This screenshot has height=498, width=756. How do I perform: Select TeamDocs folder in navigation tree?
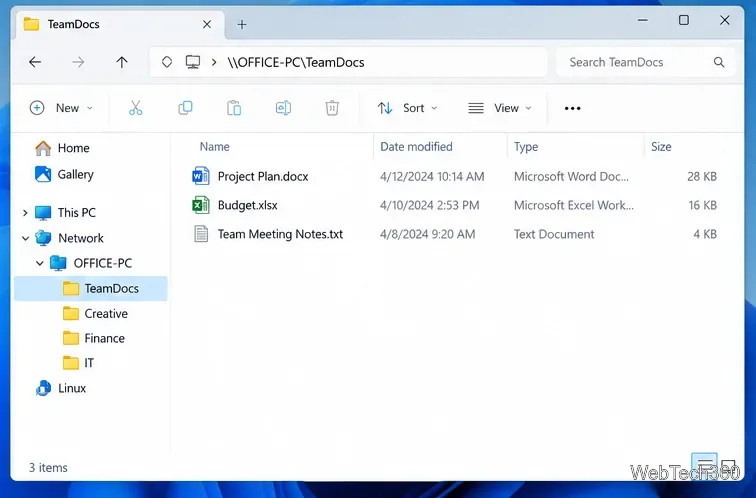pyautogui.click(x=91, y=288)
